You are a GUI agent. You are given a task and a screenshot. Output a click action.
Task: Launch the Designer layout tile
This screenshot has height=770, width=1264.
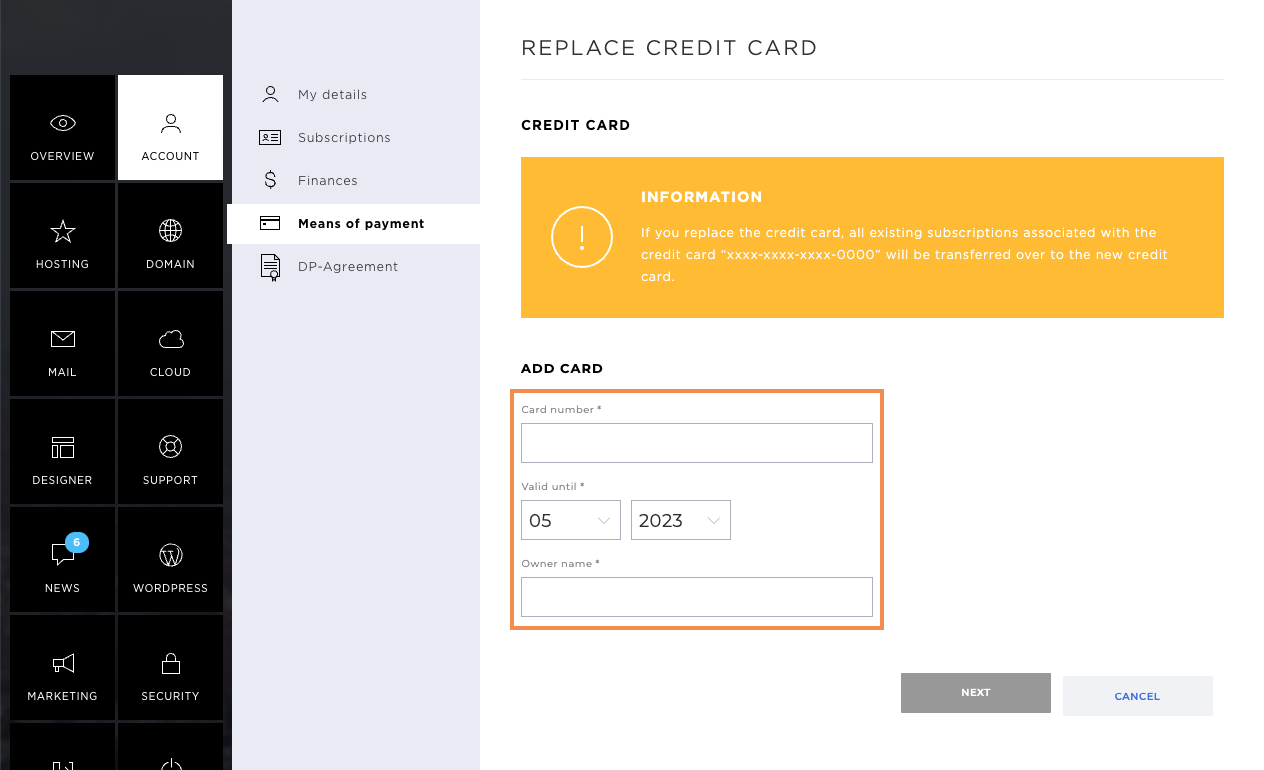pyautogui.click(x=62, y=452)
